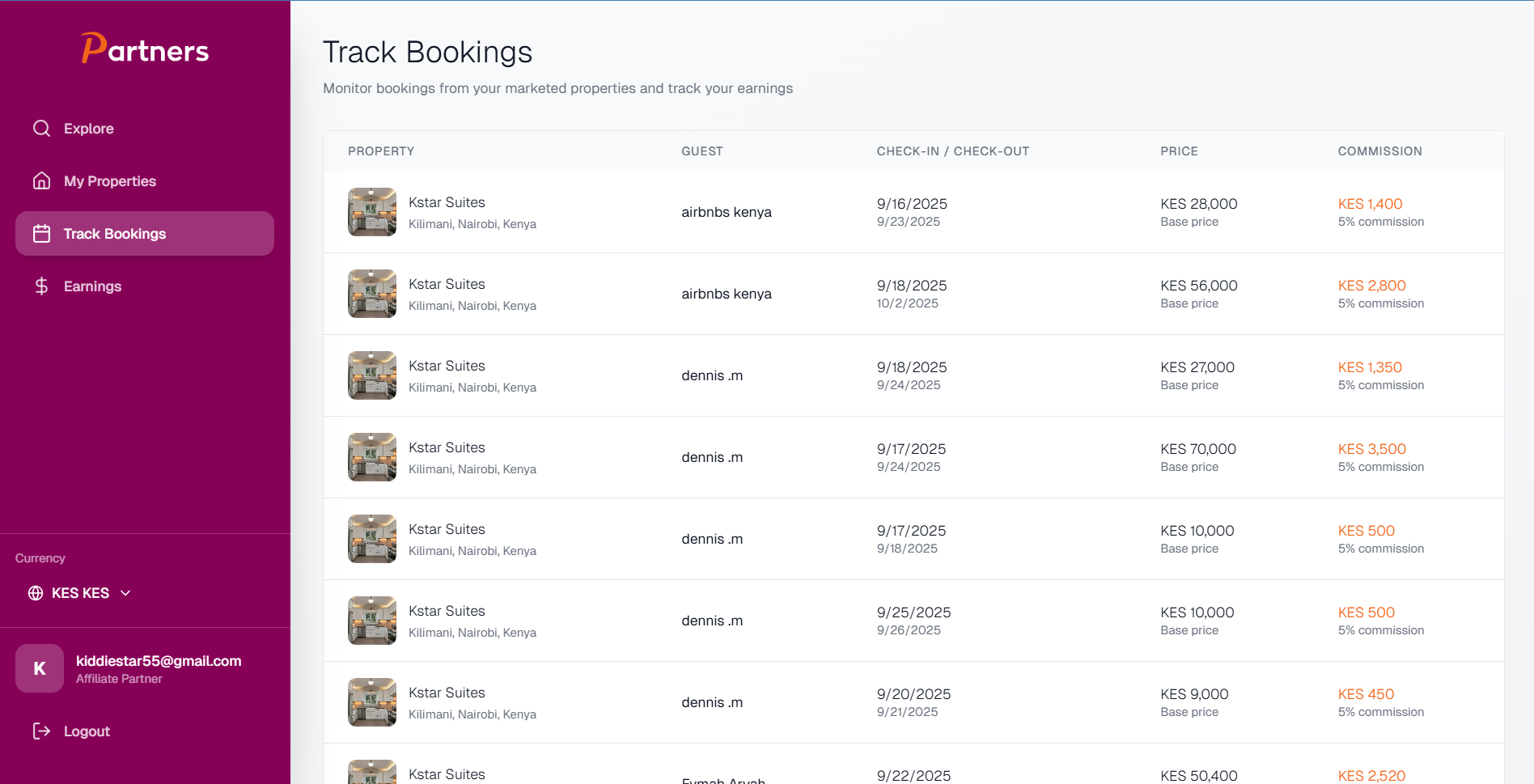The image size is (1534, 784).
Task: Click the globe icon beside currency
Action: coord(36,592)
